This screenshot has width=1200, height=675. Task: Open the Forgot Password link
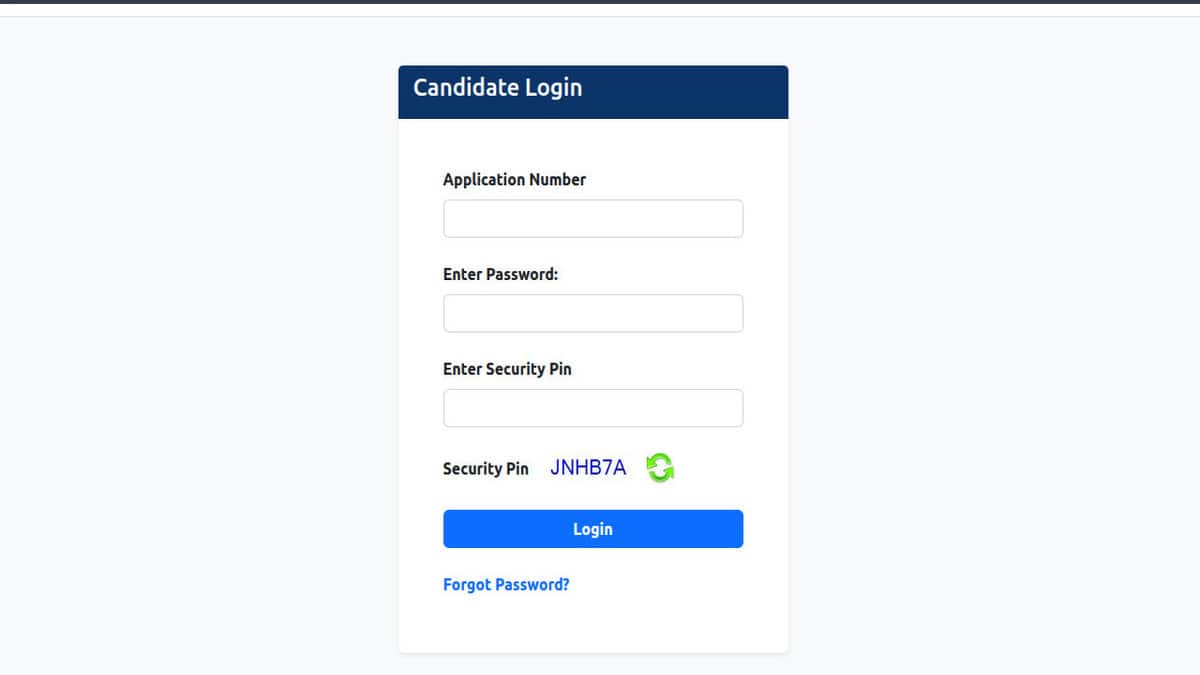(506, 585)
